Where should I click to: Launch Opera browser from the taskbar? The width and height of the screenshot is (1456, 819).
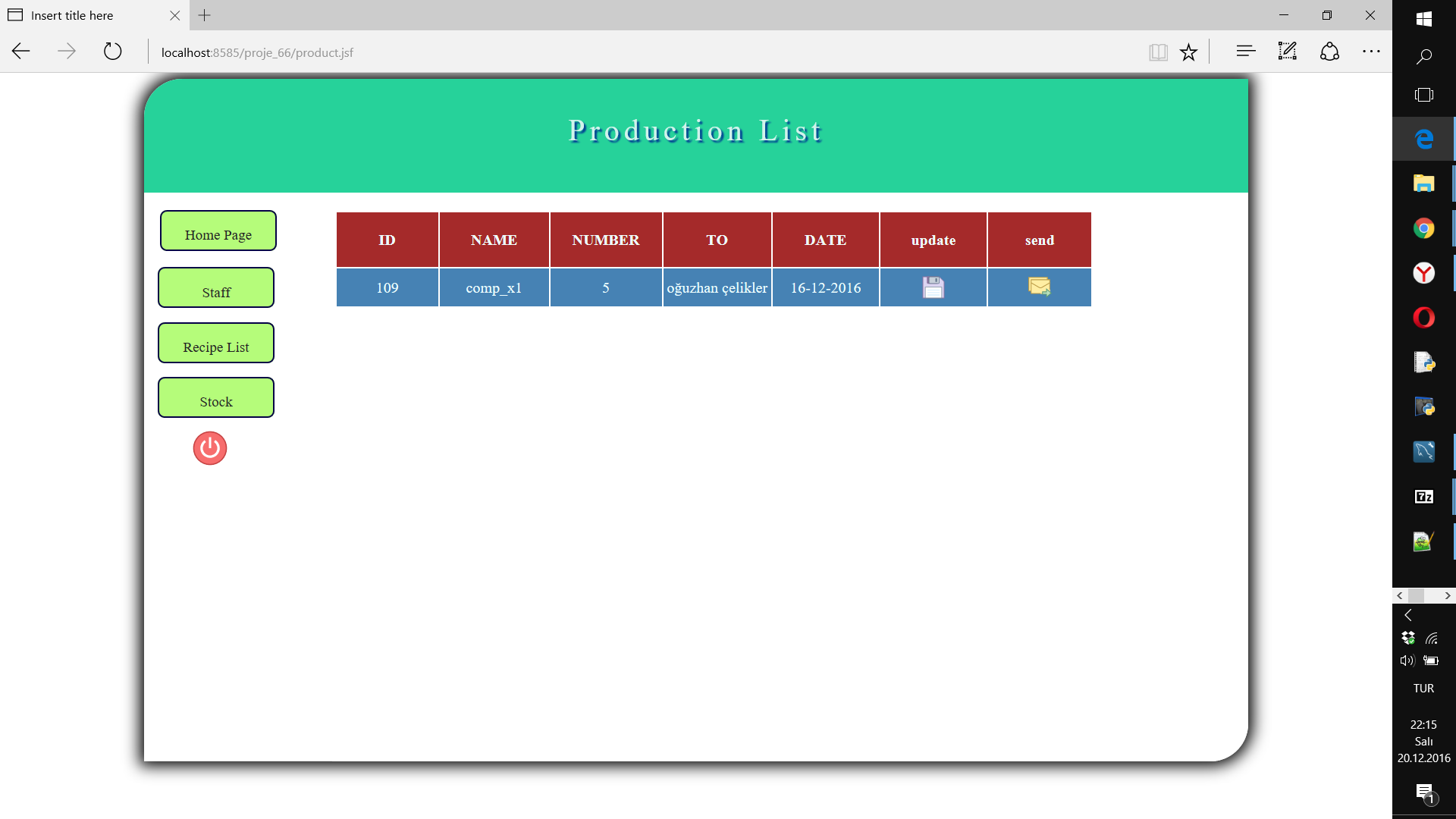(x=1424, y=317)
